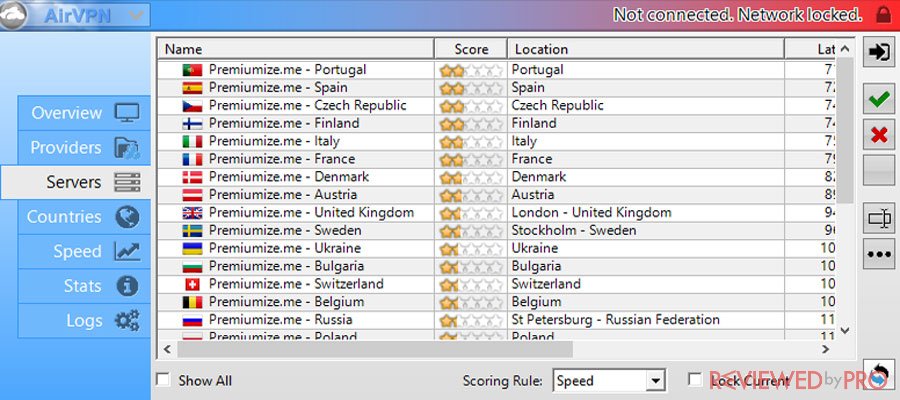The height and width of the screenshot is (400, 900).
Task: Click the Finland flag icon
Action: (x=192, y=123)
